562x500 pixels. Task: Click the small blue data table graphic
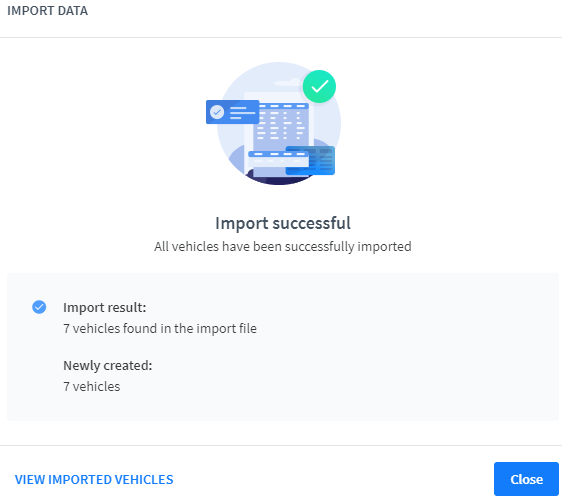click(310, 161)
